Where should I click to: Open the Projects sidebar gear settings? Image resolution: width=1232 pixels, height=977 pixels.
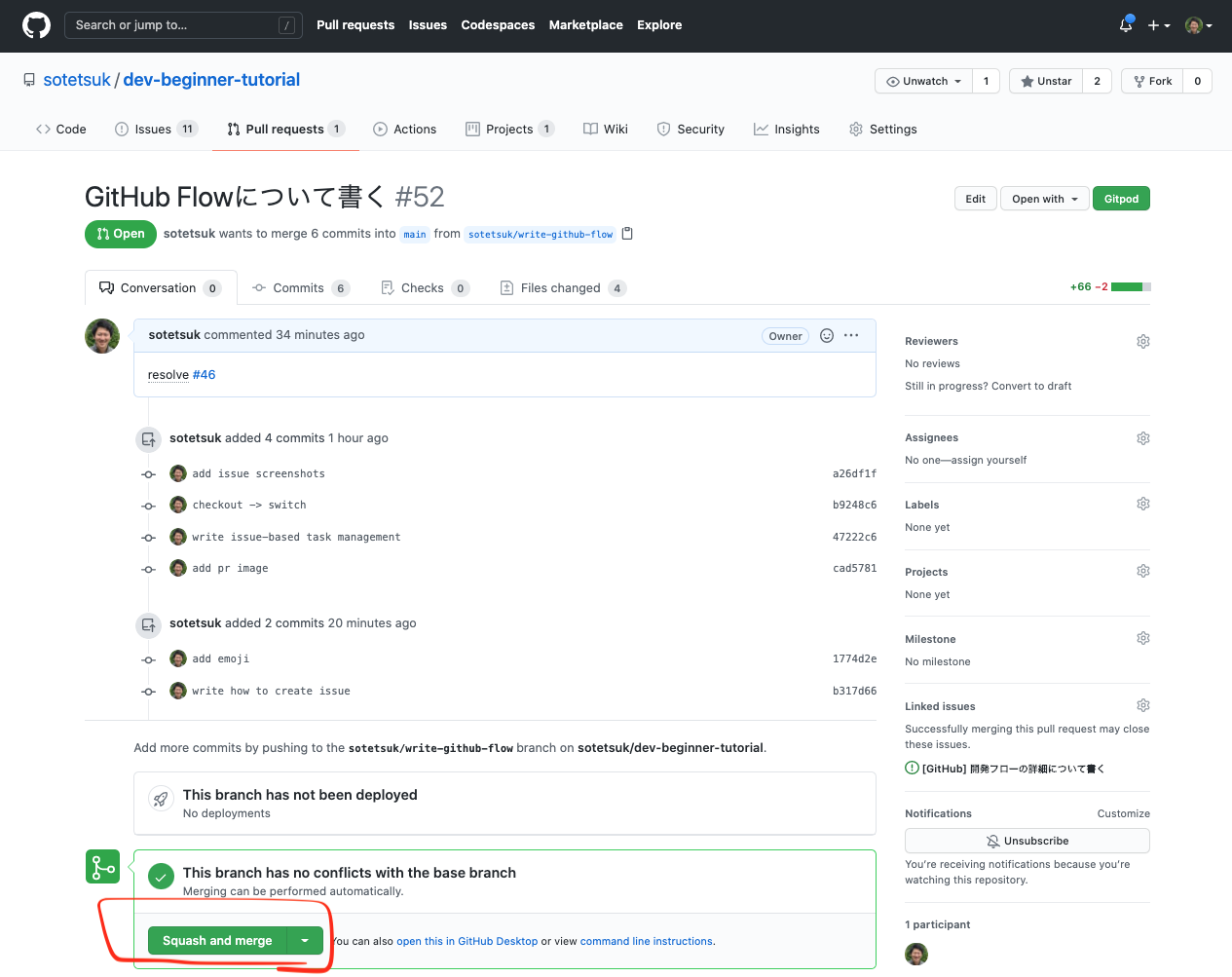[x=1143, y=571]
